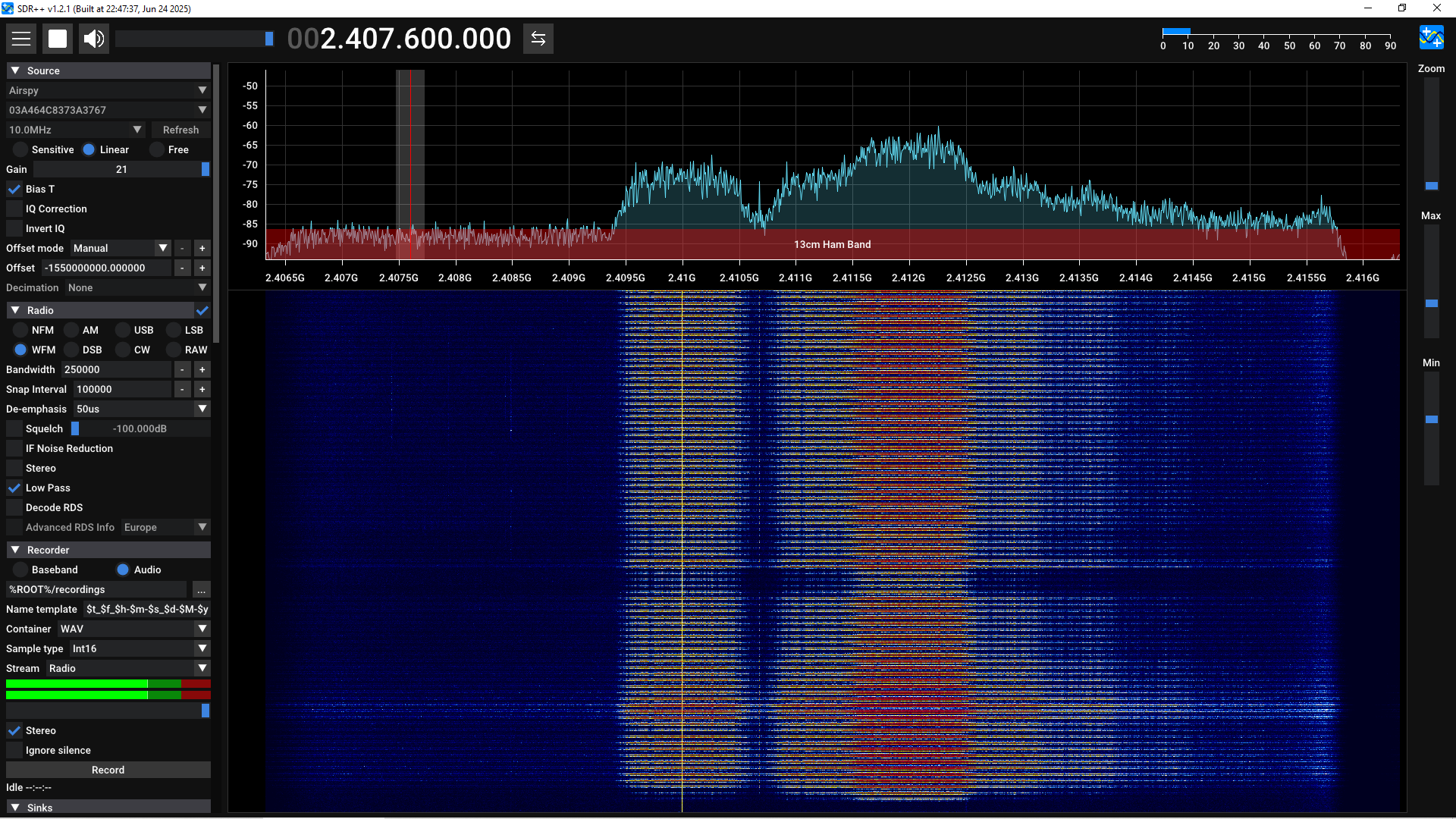The image size is (1456, 819).
Task: Click the Name template input field
Action: point(147,609)
